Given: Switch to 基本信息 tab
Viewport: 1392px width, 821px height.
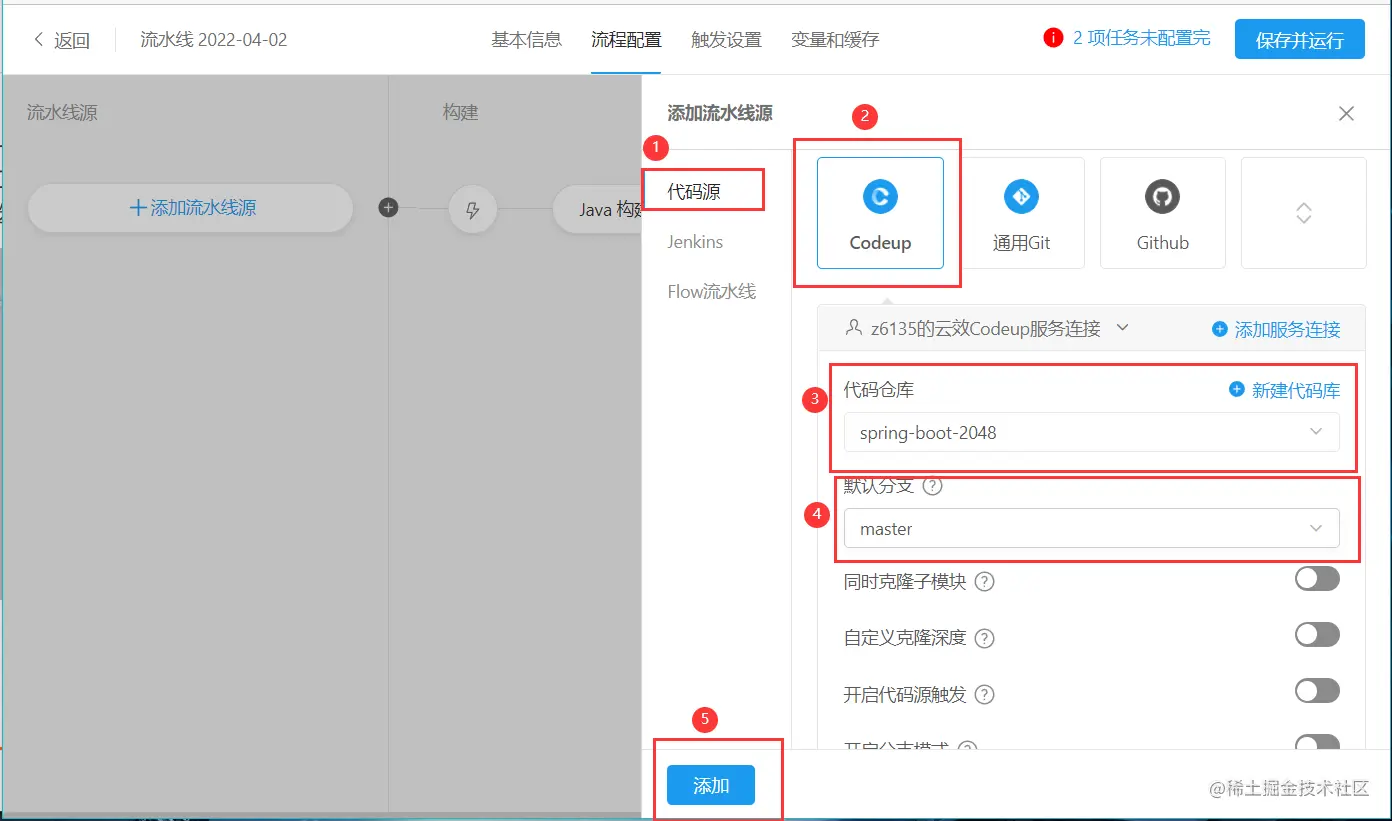Looking at the screenshot, I should (526, 40).
